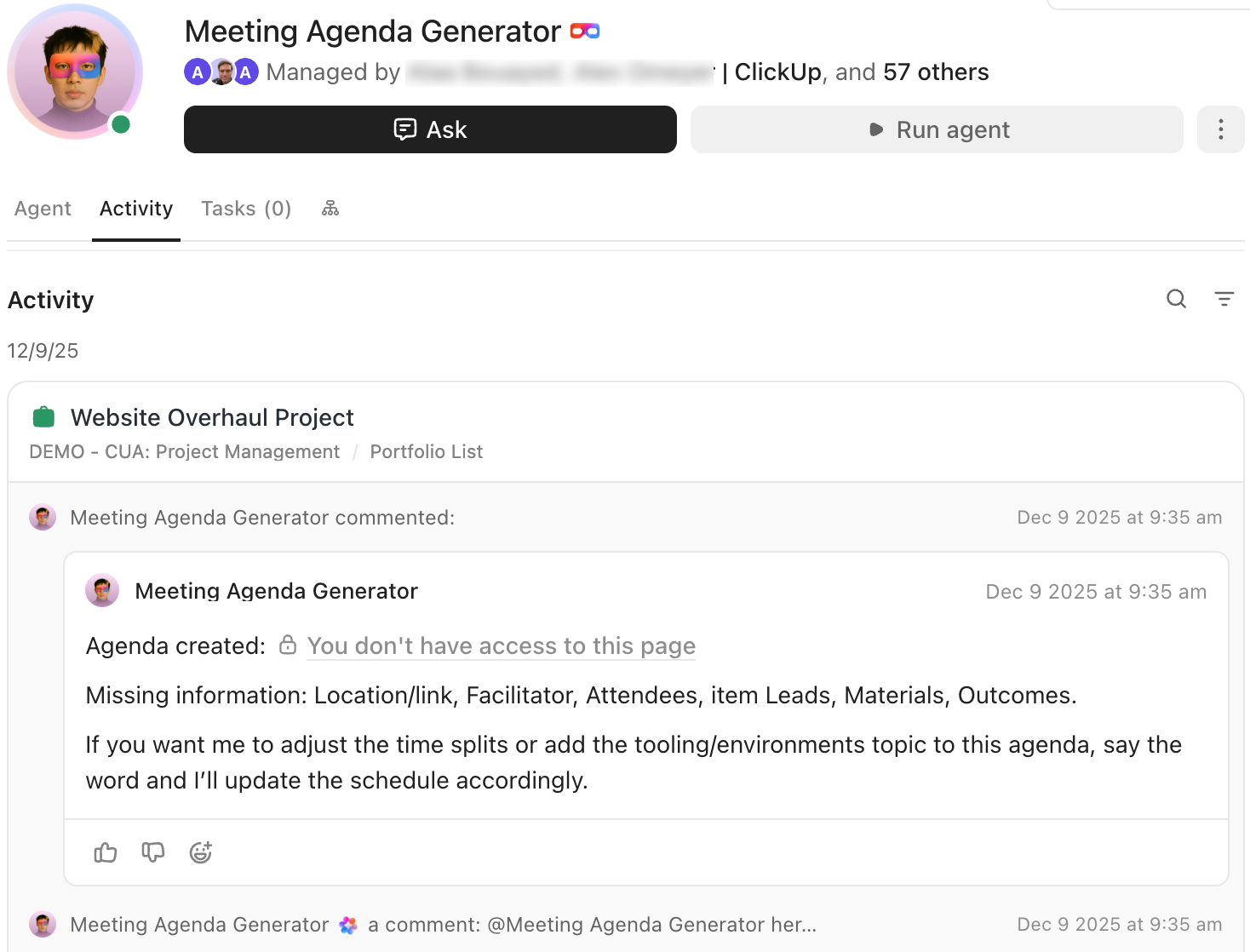1250x952 pixels.
Task: Add an emoji reaction to the agent comment
Action: (200, 852)
